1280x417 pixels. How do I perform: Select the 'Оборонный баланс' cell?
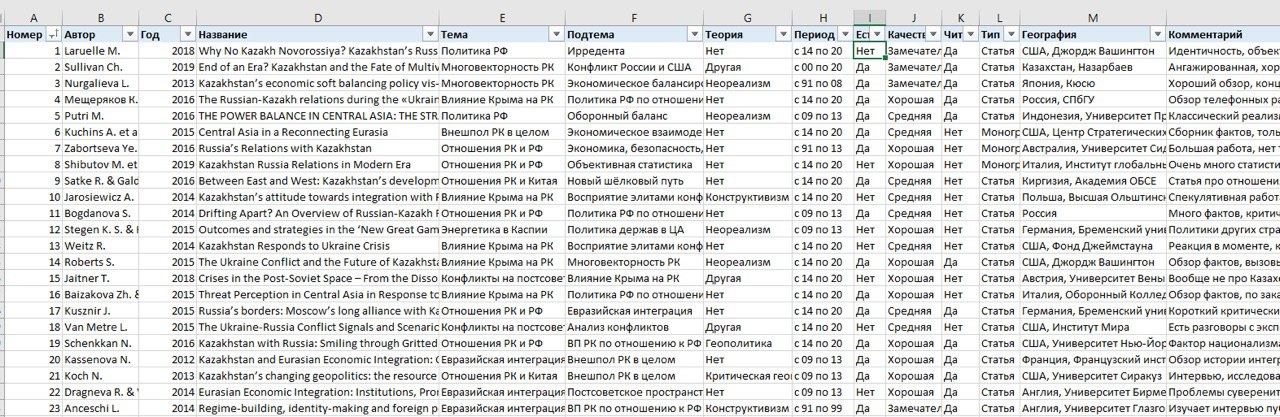[633, 116]
